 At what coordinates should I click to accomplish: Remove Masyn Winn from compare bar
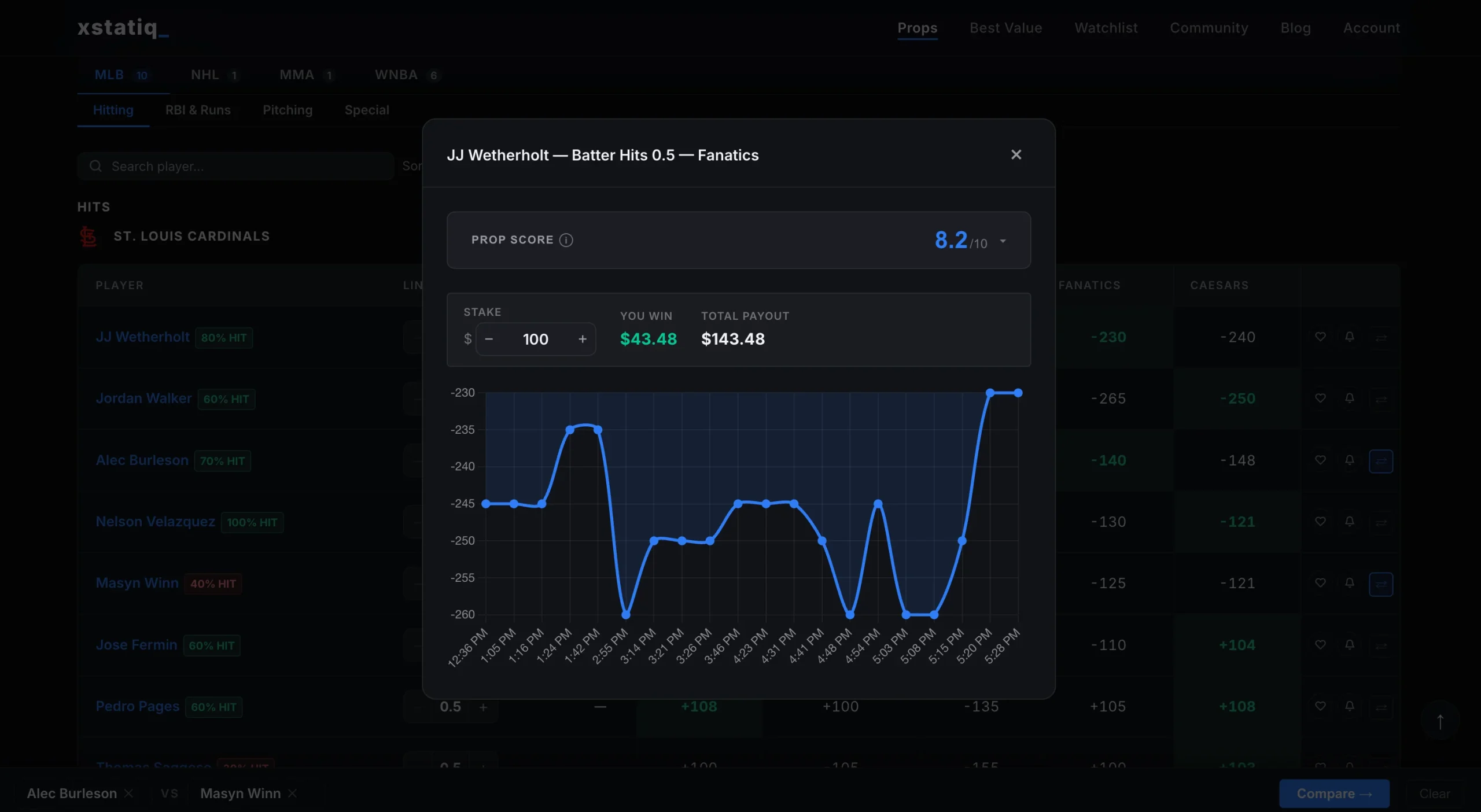coord(293,793)
